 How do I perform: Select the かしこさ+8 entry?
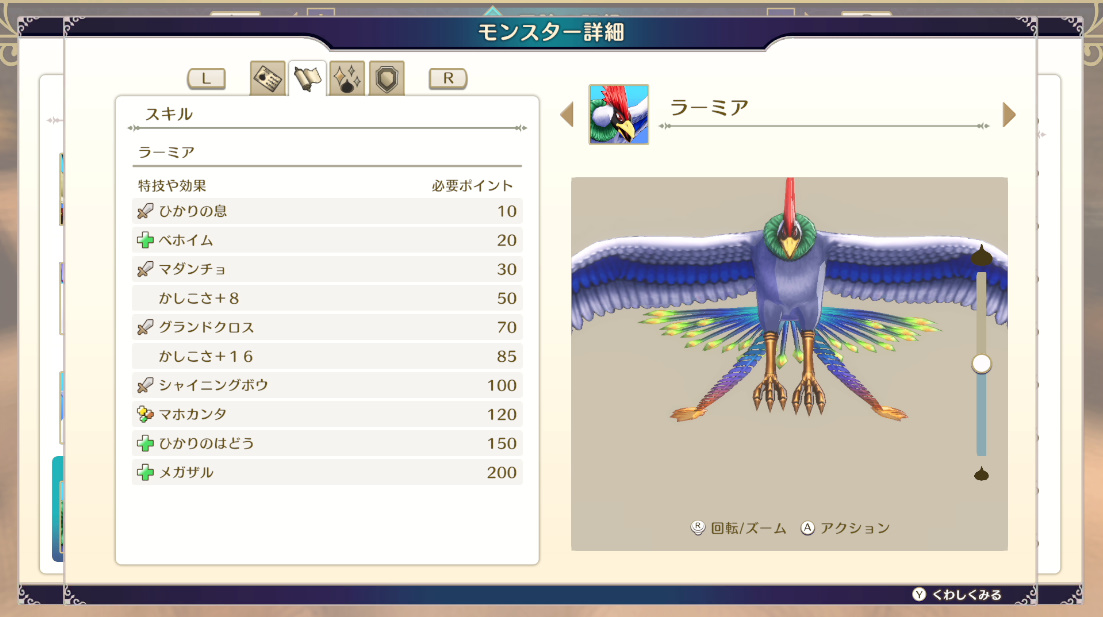point(199,298)
